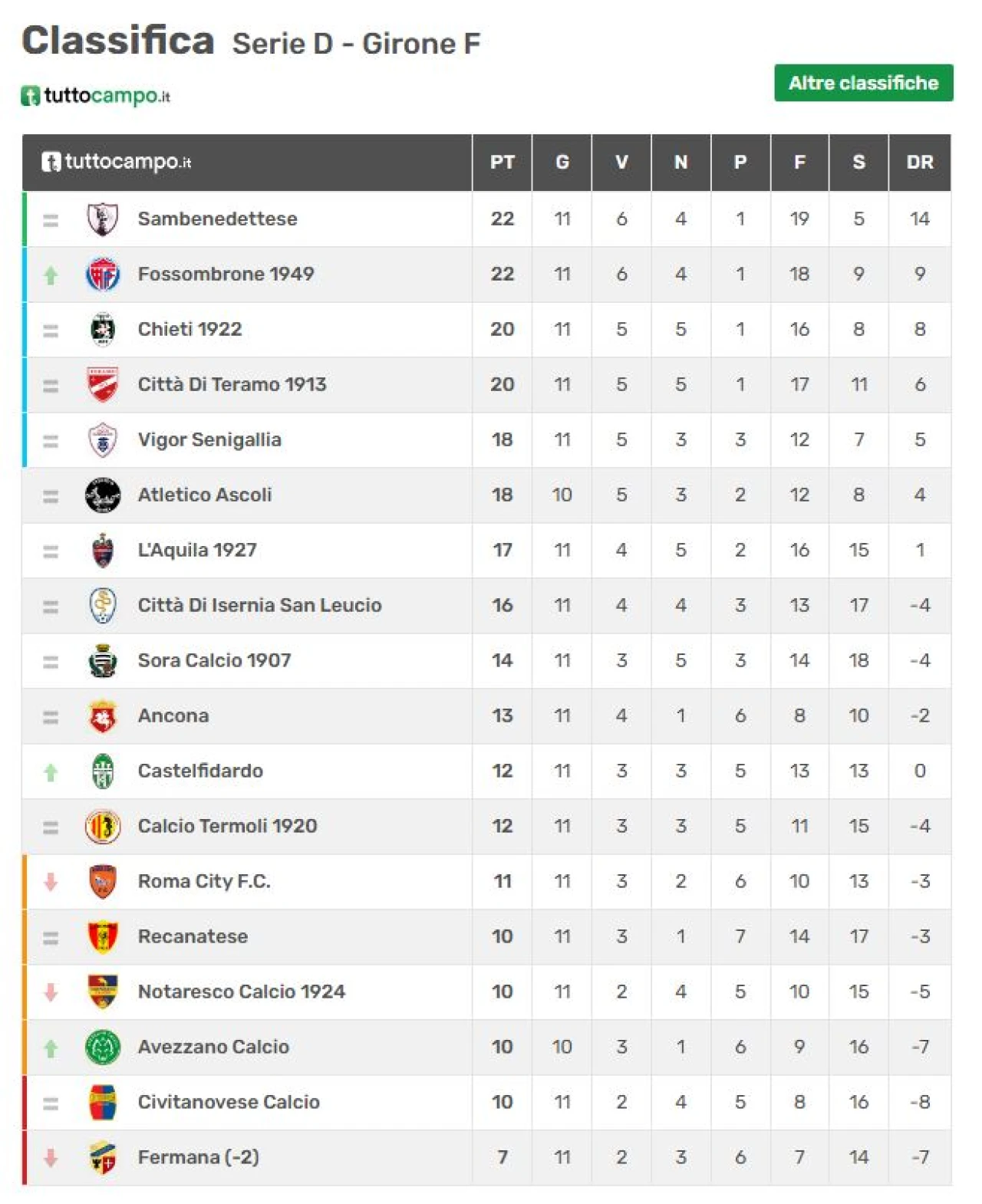
Task: Click the Fermana team crest
Action: [102, 1158]
